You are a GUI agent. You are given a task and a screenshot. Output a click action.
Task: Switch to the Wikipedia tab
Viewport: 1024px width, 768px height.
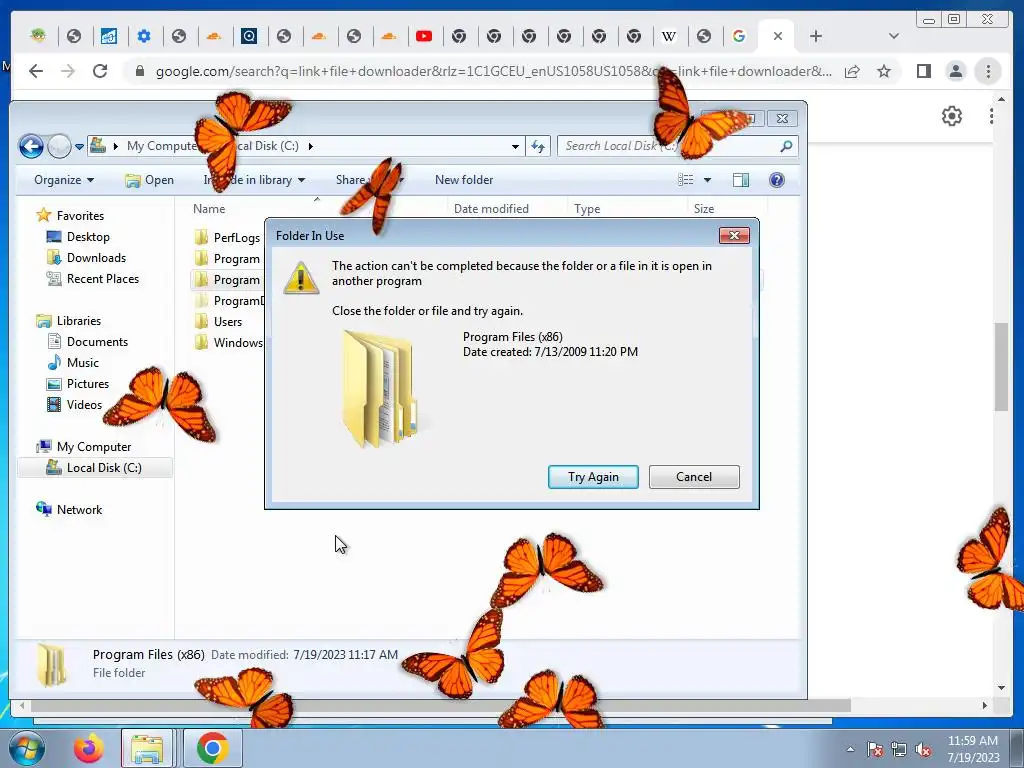(x=669, y=37)
